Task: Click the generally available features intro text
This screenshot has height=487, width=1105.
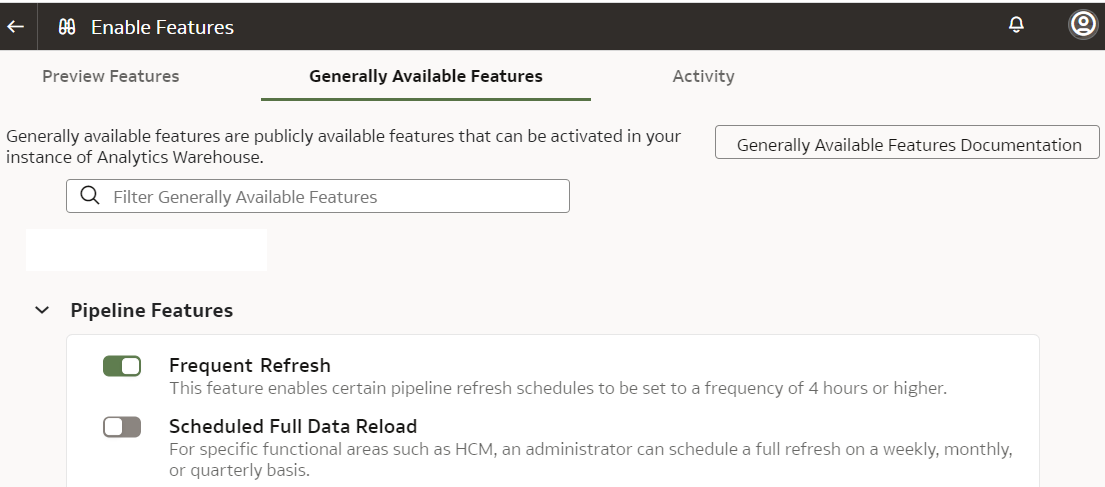Action: [343, 146]
